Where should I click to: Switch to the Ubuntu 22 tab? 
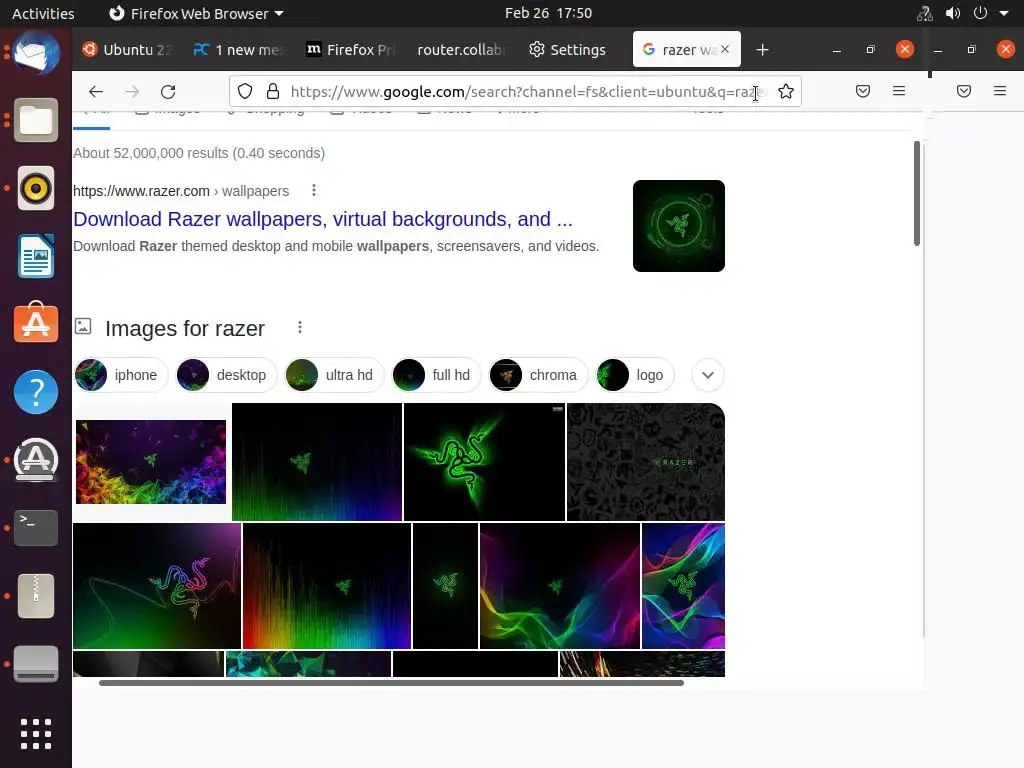tap(127, 50)
